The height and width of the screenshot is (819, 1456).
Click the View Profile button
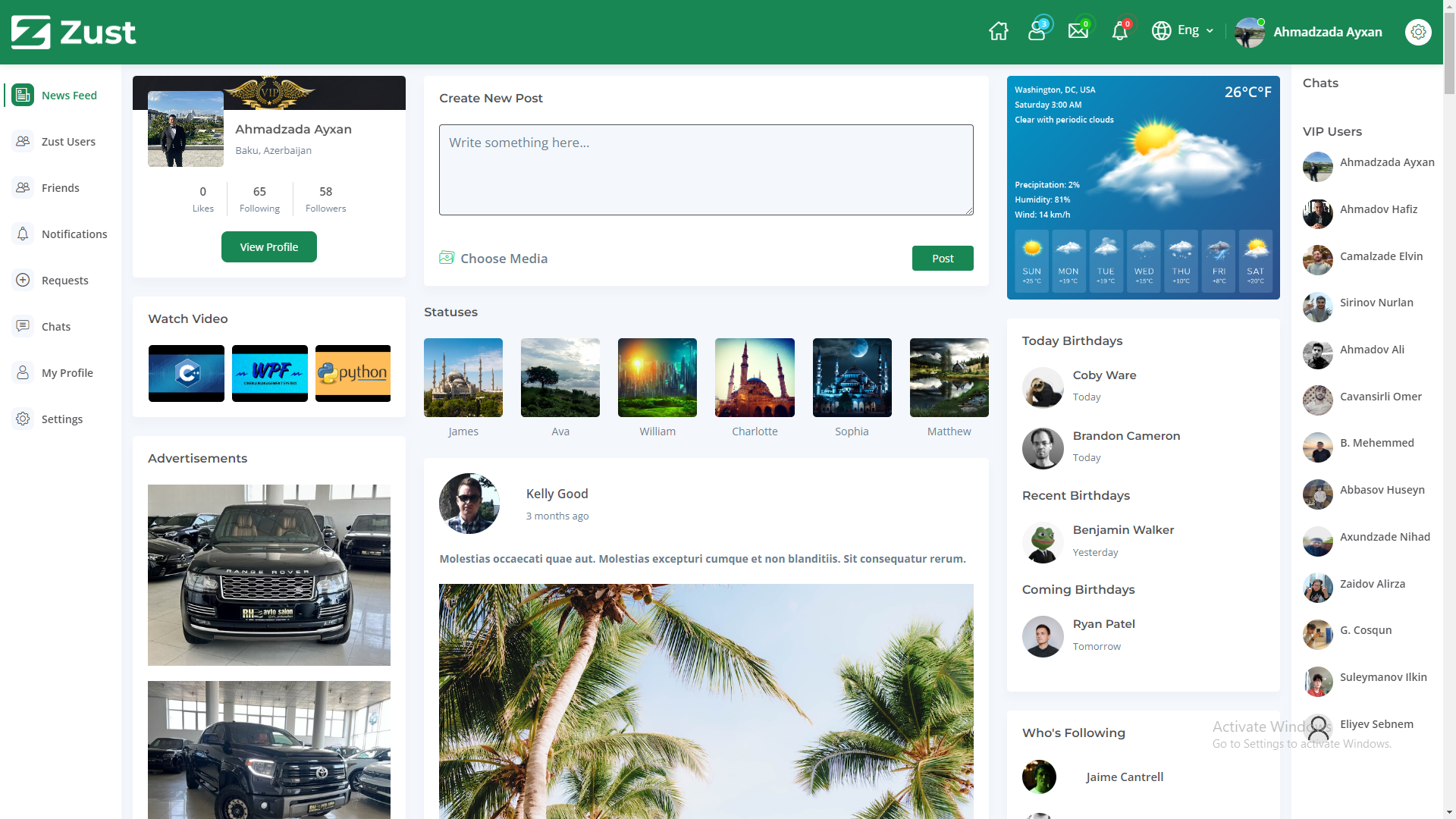click(x=269, y=247)
